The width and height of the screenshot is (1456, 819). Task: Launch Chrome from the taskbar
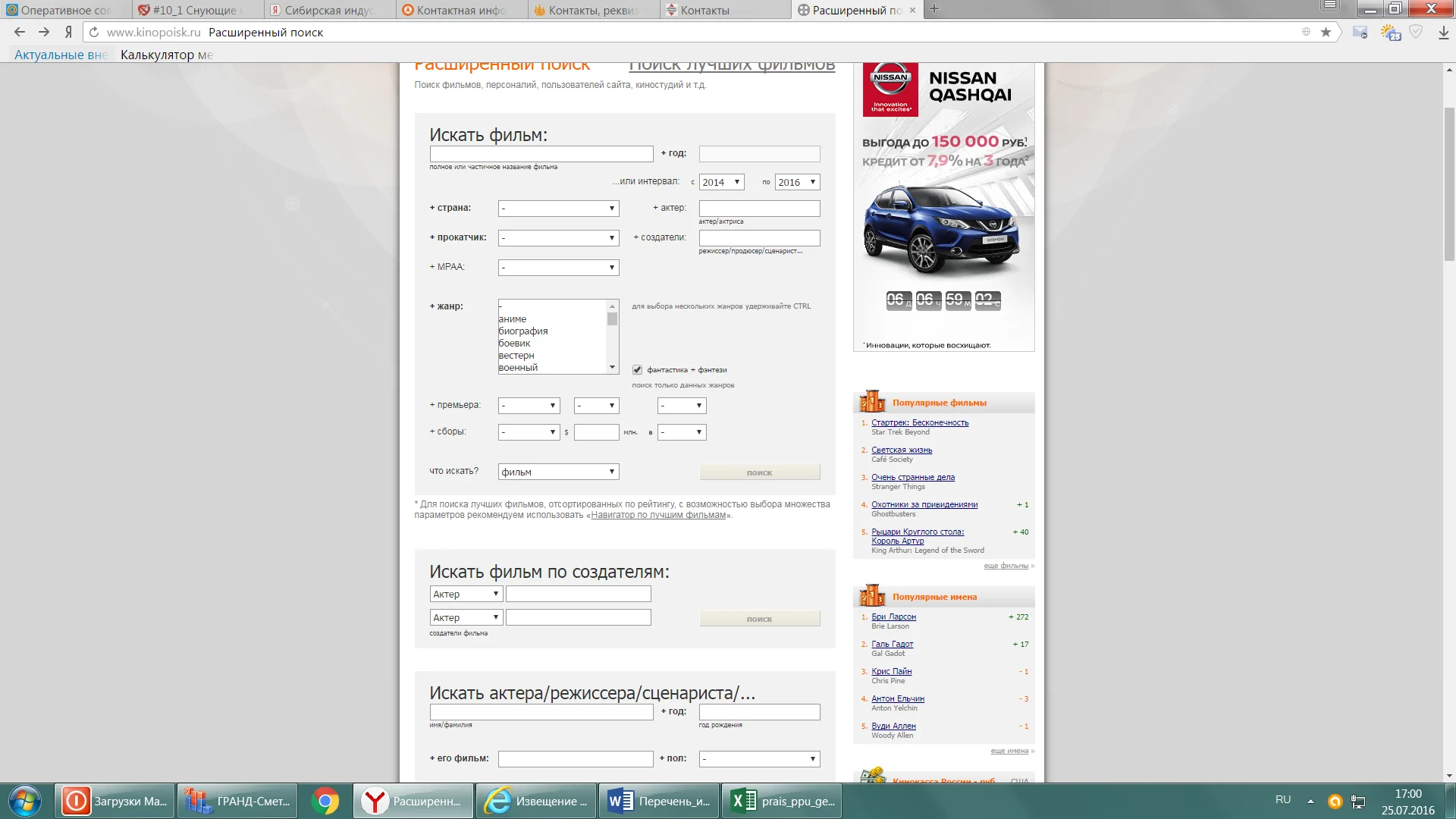325,801
